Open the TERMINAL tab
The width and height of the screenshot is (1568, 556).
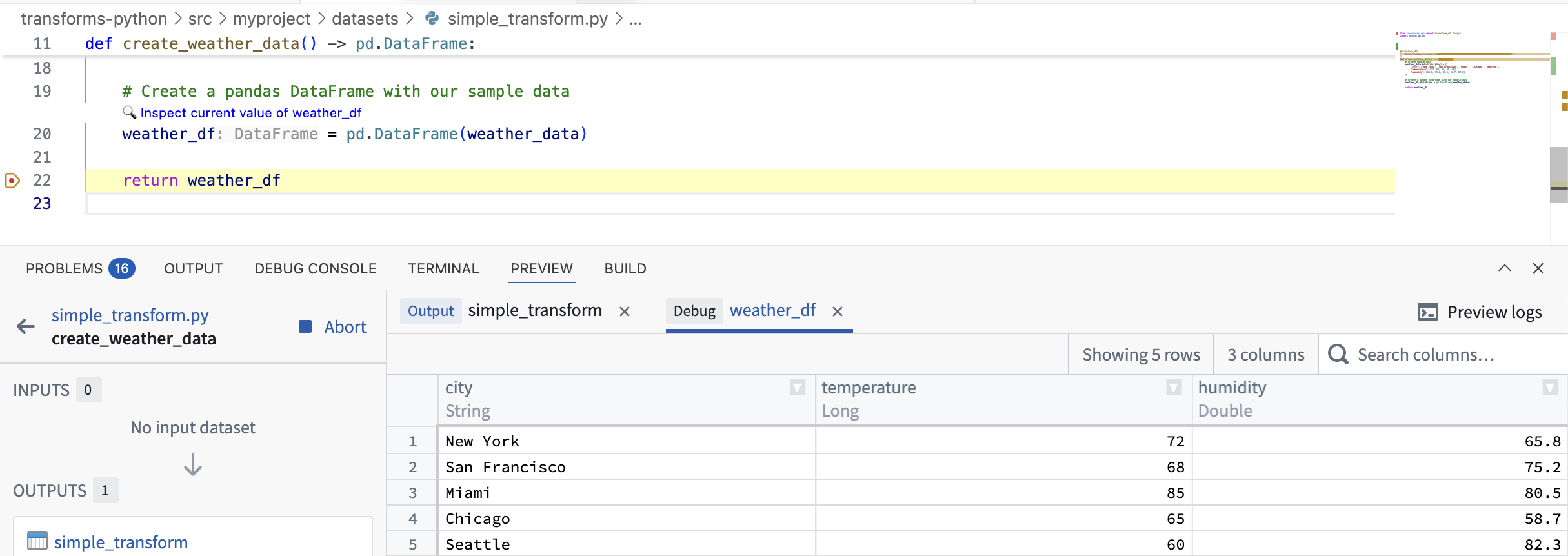pyautogui.click(x=443, y=268)
